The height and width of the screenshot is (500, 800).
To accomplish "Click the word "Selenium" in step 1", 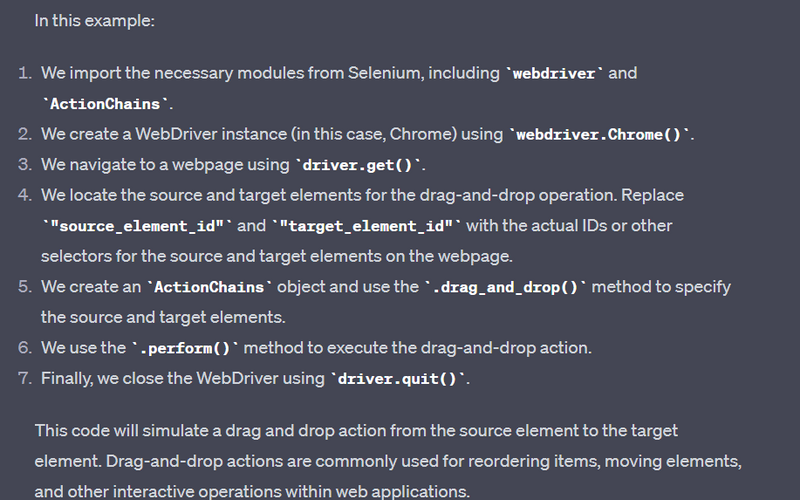I will click(385, 74).
